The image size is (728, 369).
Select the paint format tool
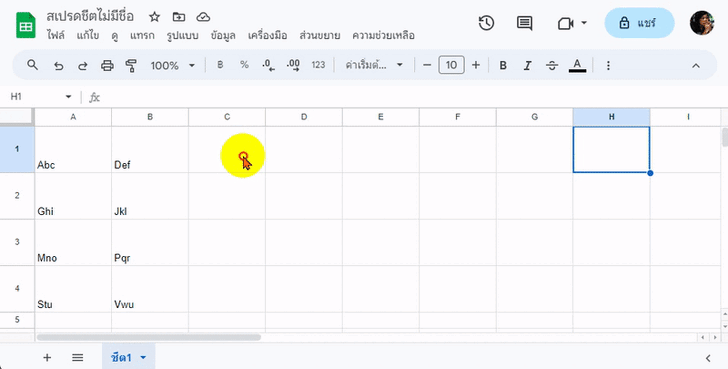point(131,65)
